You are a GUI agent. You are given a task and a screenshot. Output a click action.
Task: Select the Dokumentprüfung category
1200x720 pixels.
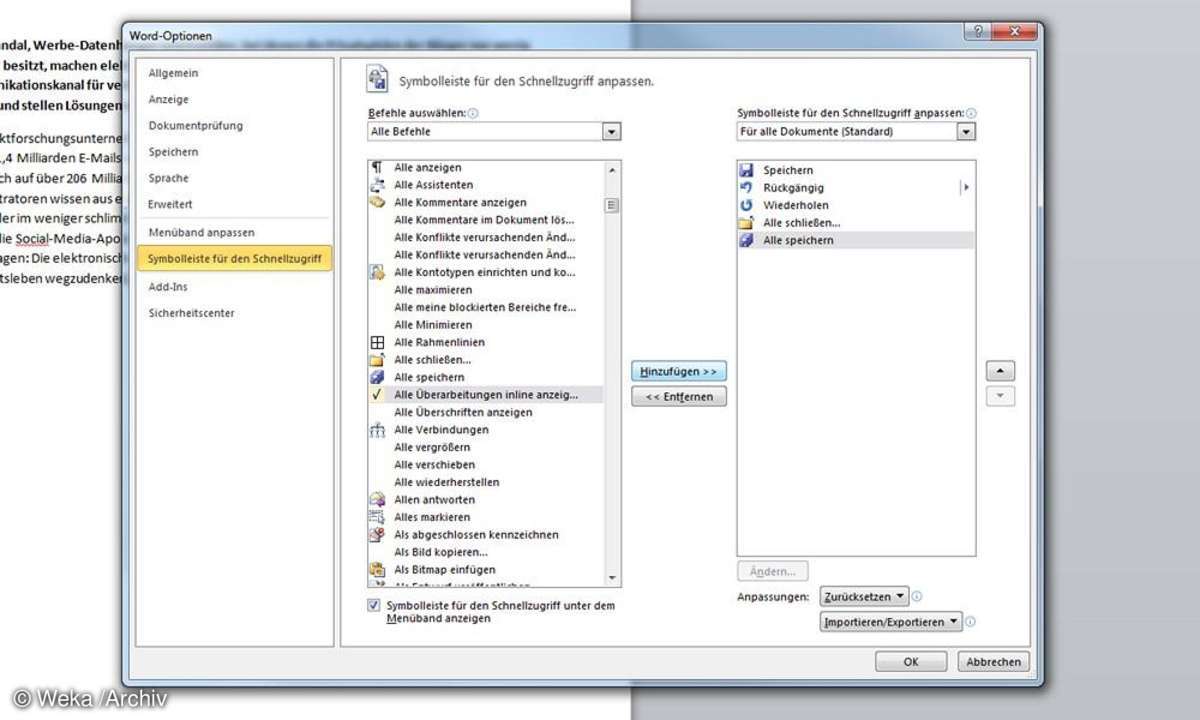[195, 125]
